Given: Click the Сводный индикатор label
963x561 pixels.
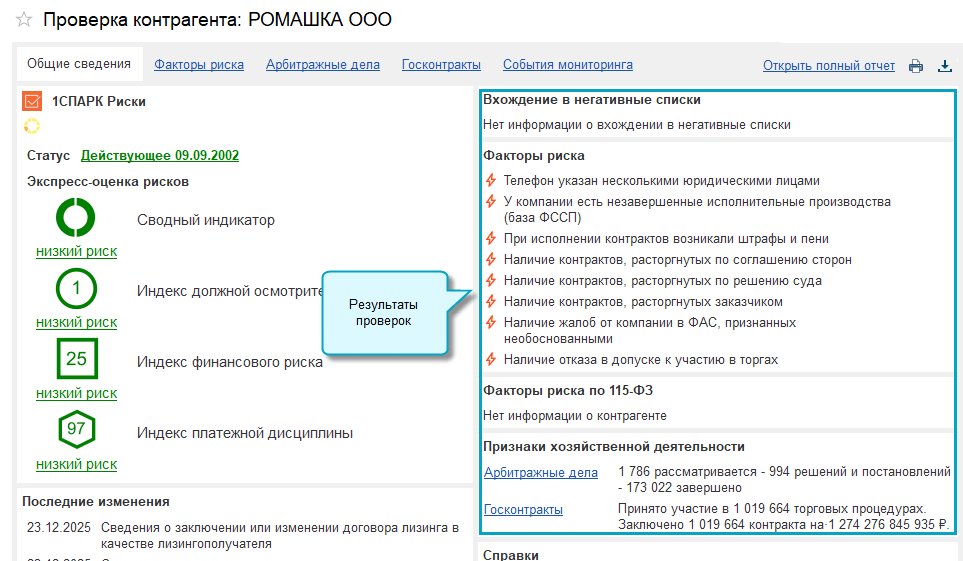Looking at the screenshot, I should point(206,220).
